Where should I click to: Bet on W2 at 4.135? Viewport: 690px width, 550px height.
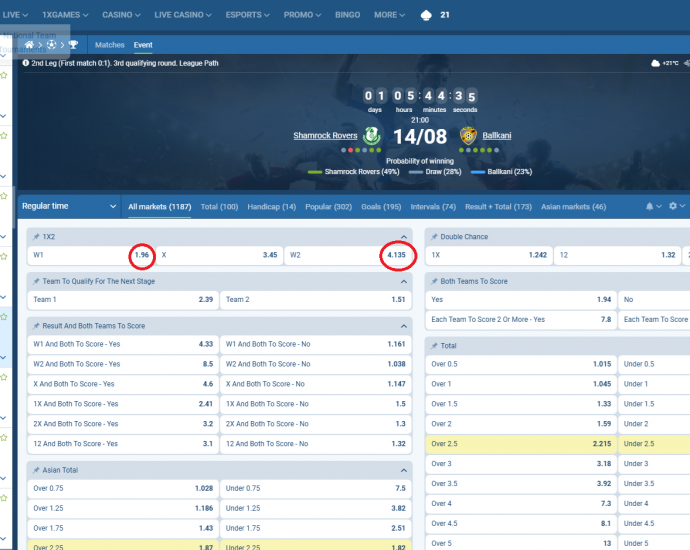[x=347, y=255]
